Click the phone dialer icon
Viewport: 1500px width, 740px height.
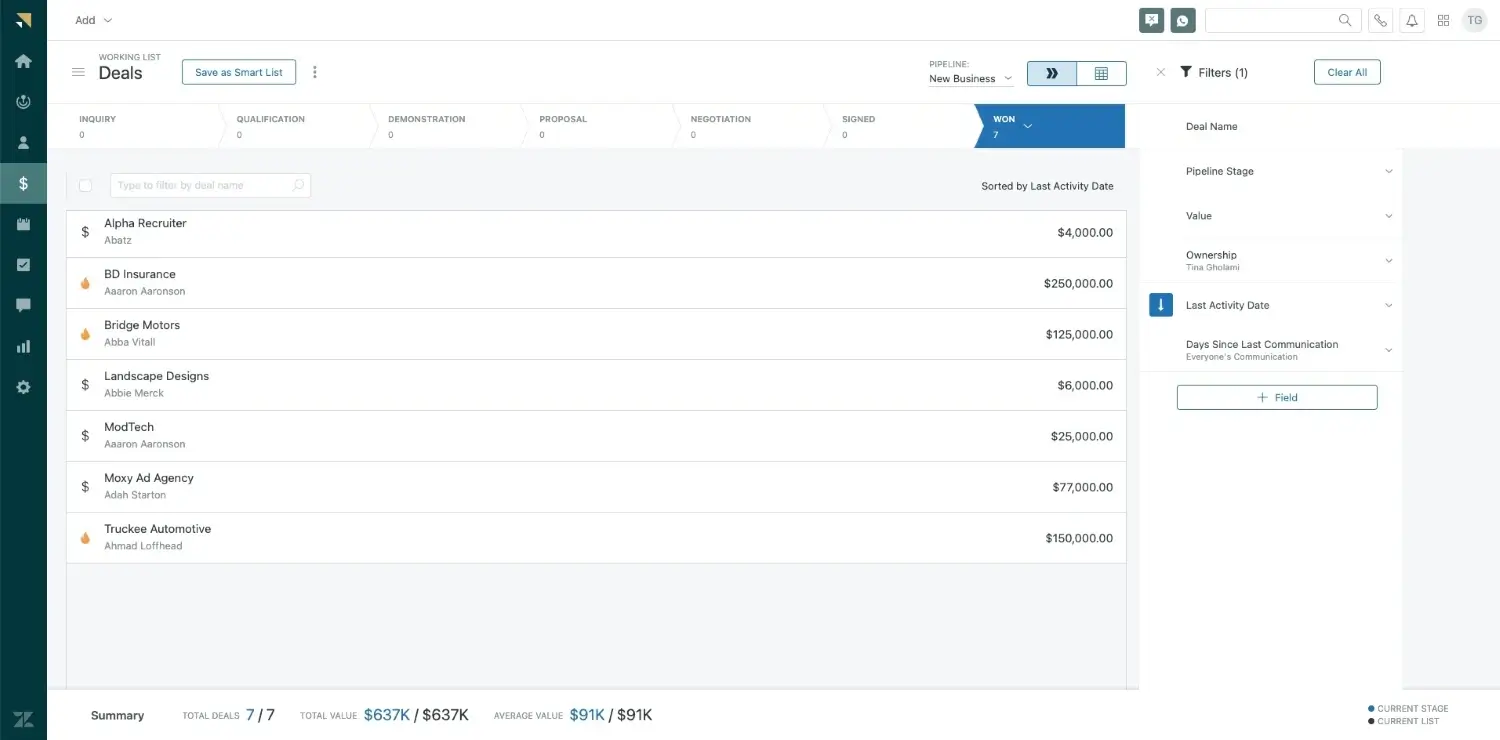(1381, 20)
